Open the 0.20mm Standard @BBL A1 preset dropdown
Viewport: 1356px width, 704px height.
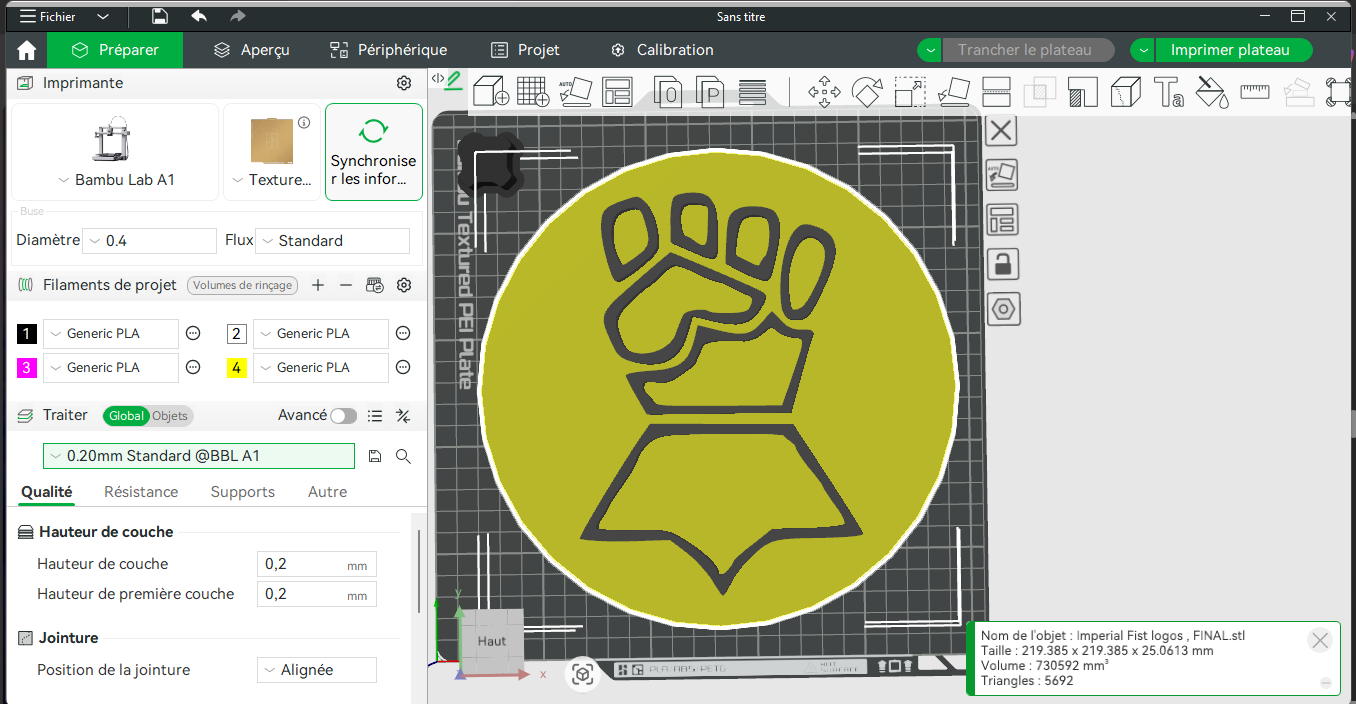(198, 456)
